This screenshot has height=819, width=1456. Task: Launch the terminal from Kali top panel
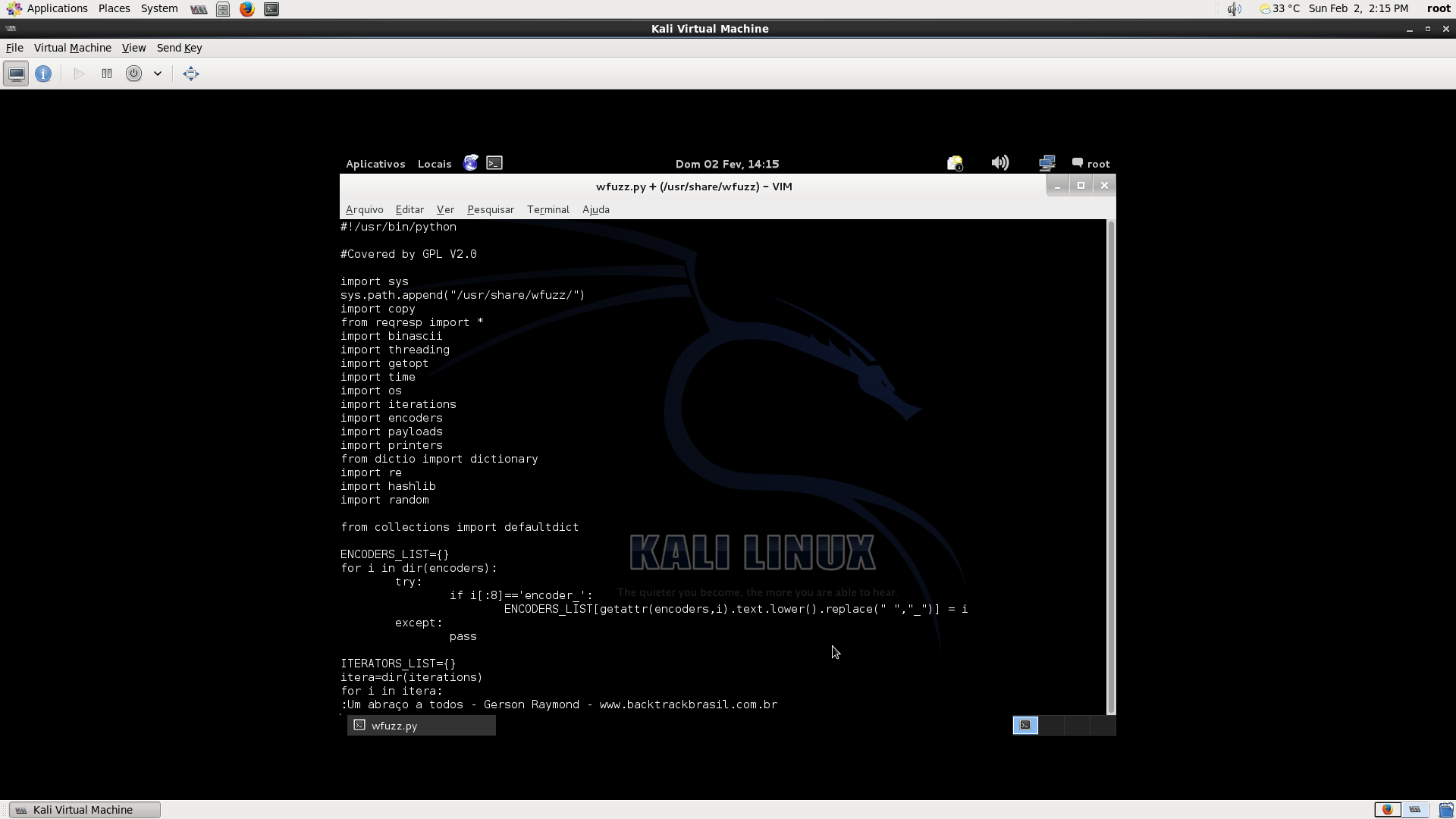[x=494, y=163]
